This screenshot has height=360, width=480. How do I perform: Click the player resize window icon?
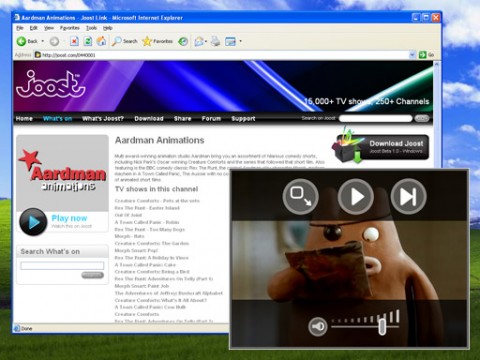[300, 197]
